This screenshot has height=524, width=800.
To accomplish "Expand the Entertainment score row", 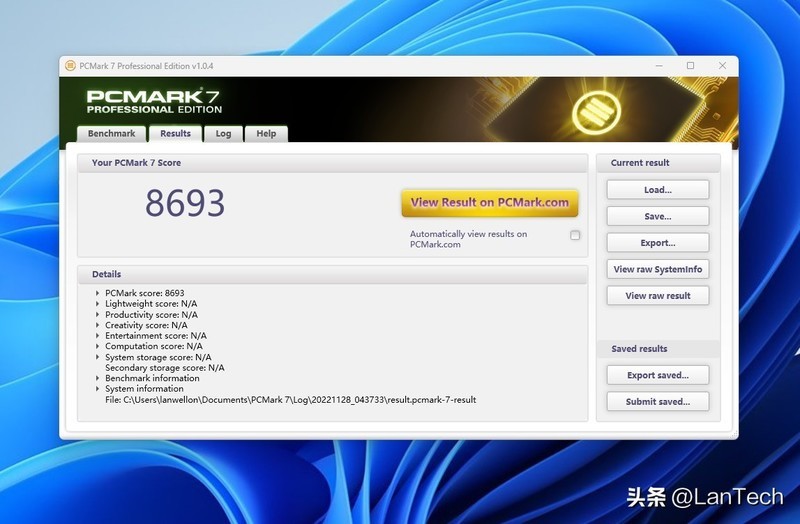I will coord(97,336).
